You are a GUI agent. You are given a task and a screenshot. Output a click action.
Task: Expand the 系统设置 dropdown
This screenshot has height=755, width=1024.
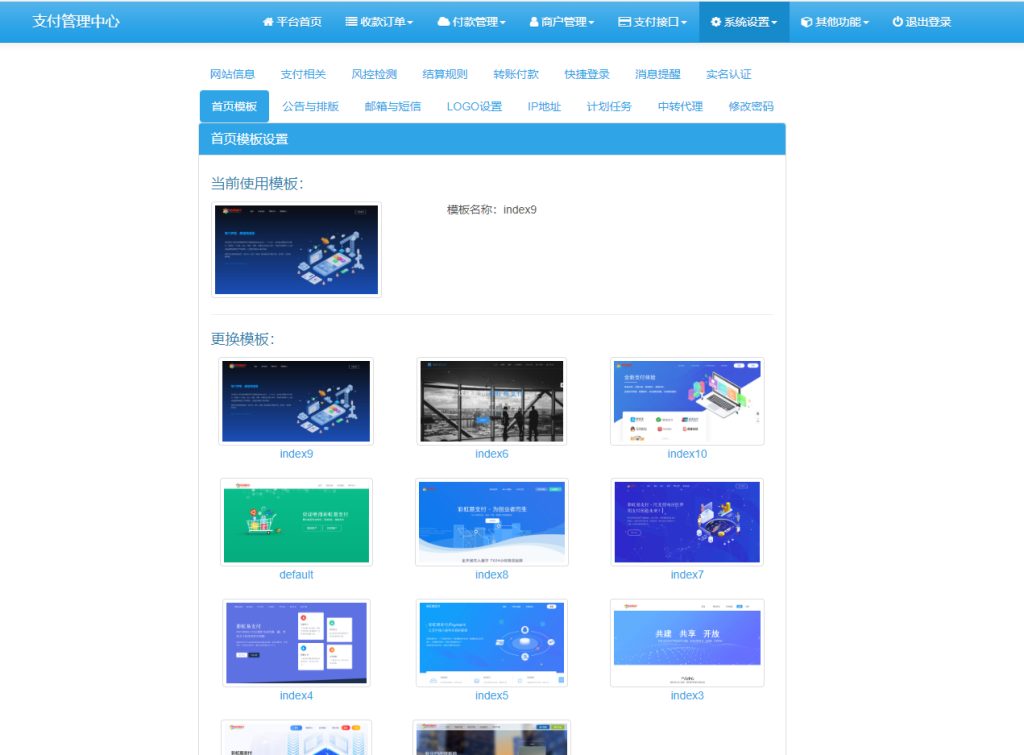point(744,21)
